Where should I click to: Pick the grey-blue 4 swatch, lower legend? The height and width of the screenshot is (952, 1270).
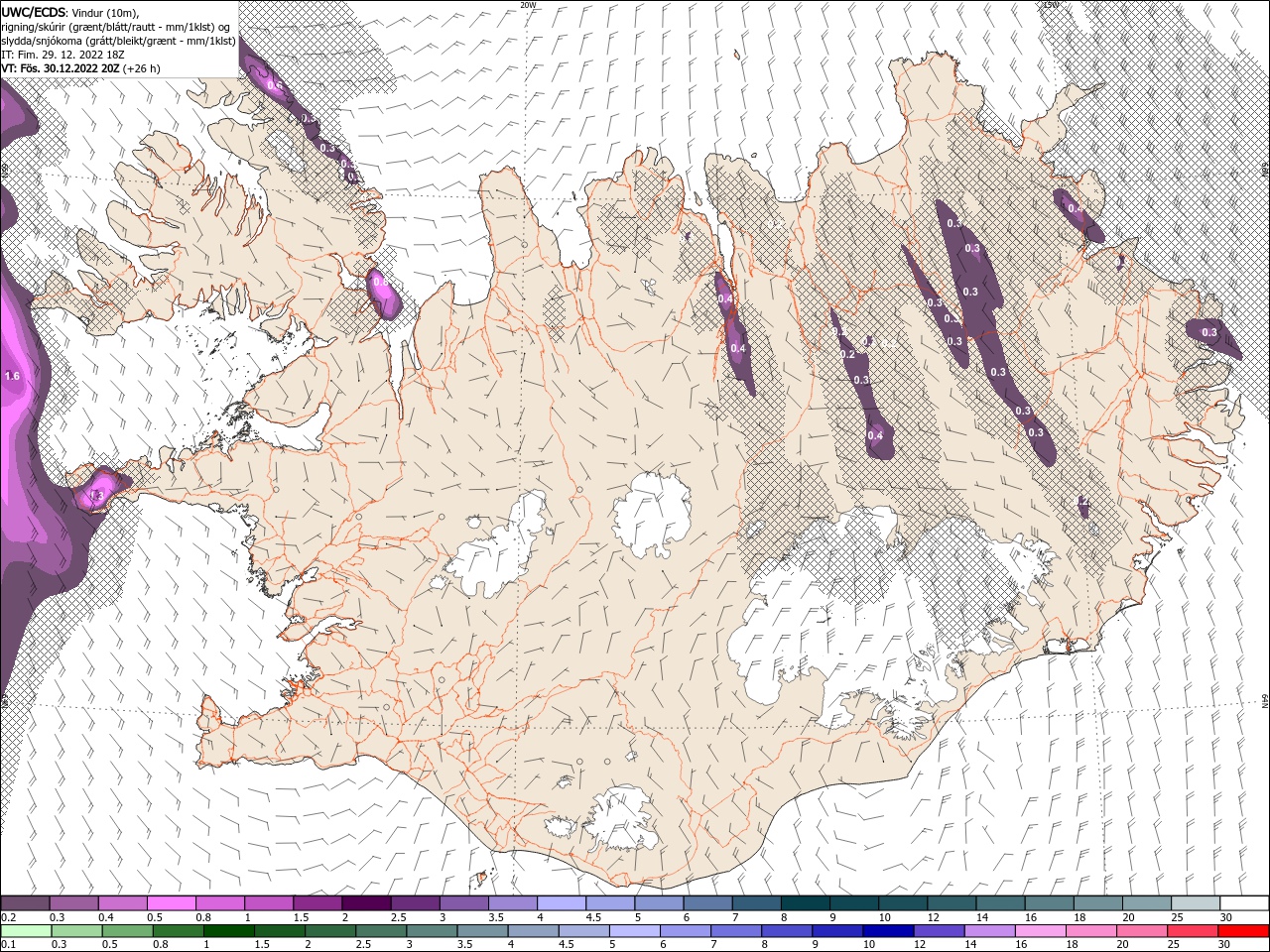tap(532, 931)
